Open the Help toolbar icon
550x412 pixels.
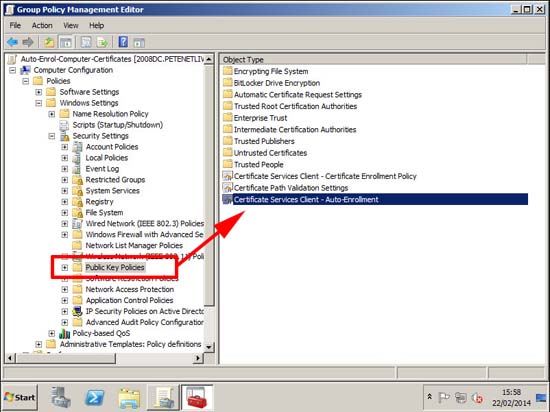coord(123,42)
